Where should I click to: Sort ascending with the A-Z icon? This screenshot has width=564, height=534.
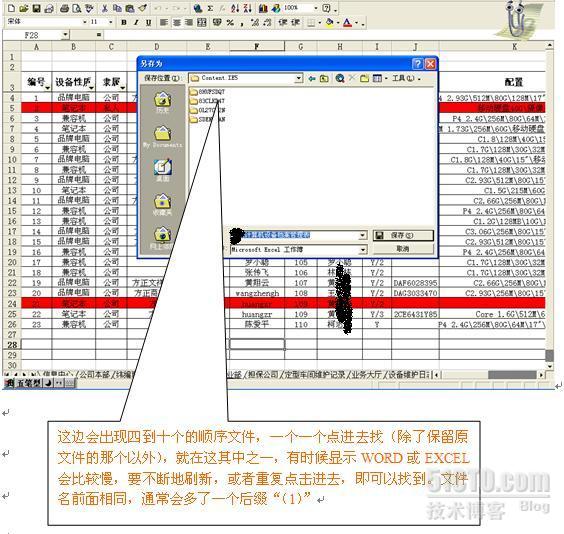click(x=235, y=8)
